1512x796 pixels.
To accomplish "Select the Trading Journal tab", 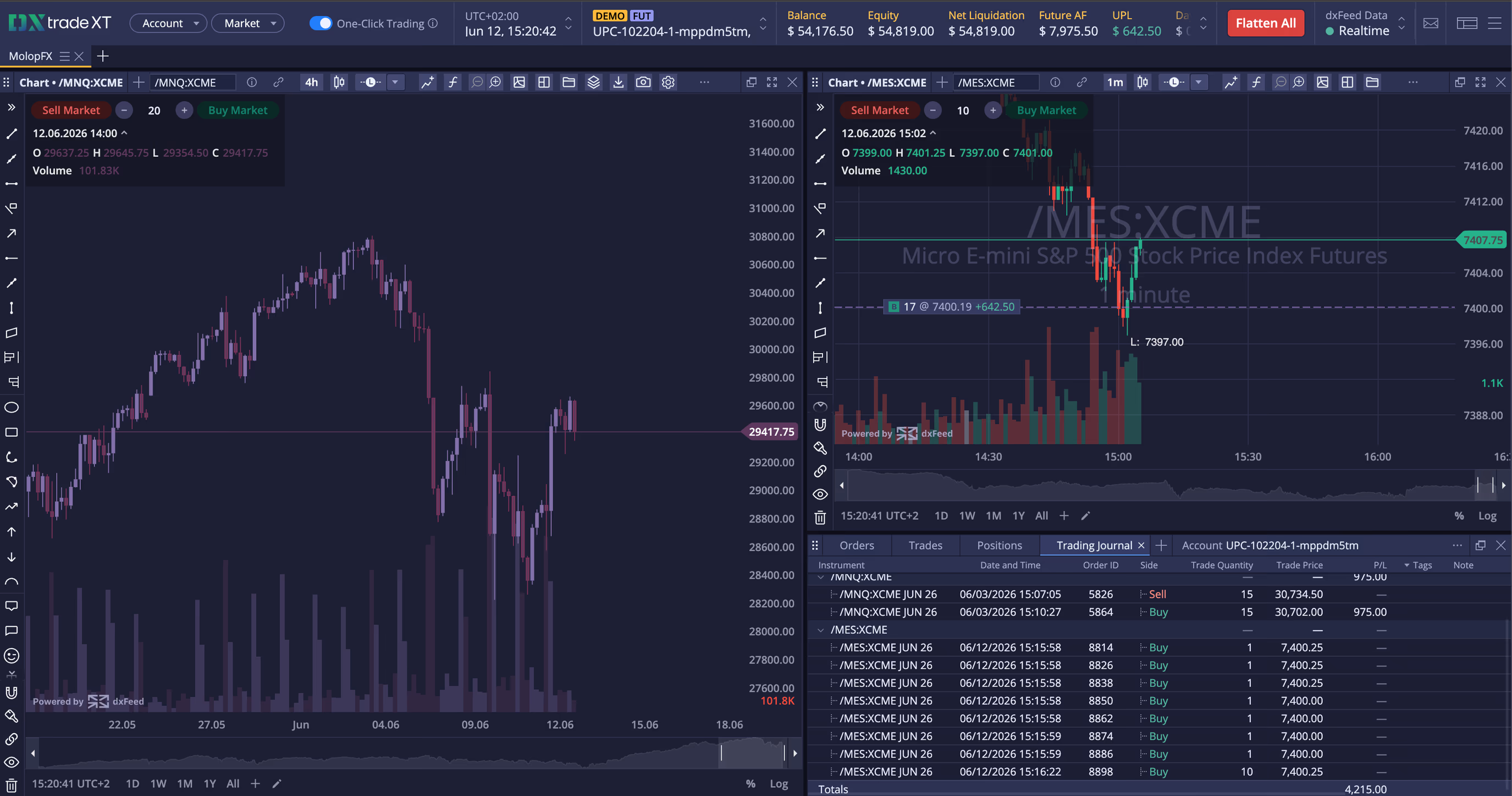I will (1094, 545).
